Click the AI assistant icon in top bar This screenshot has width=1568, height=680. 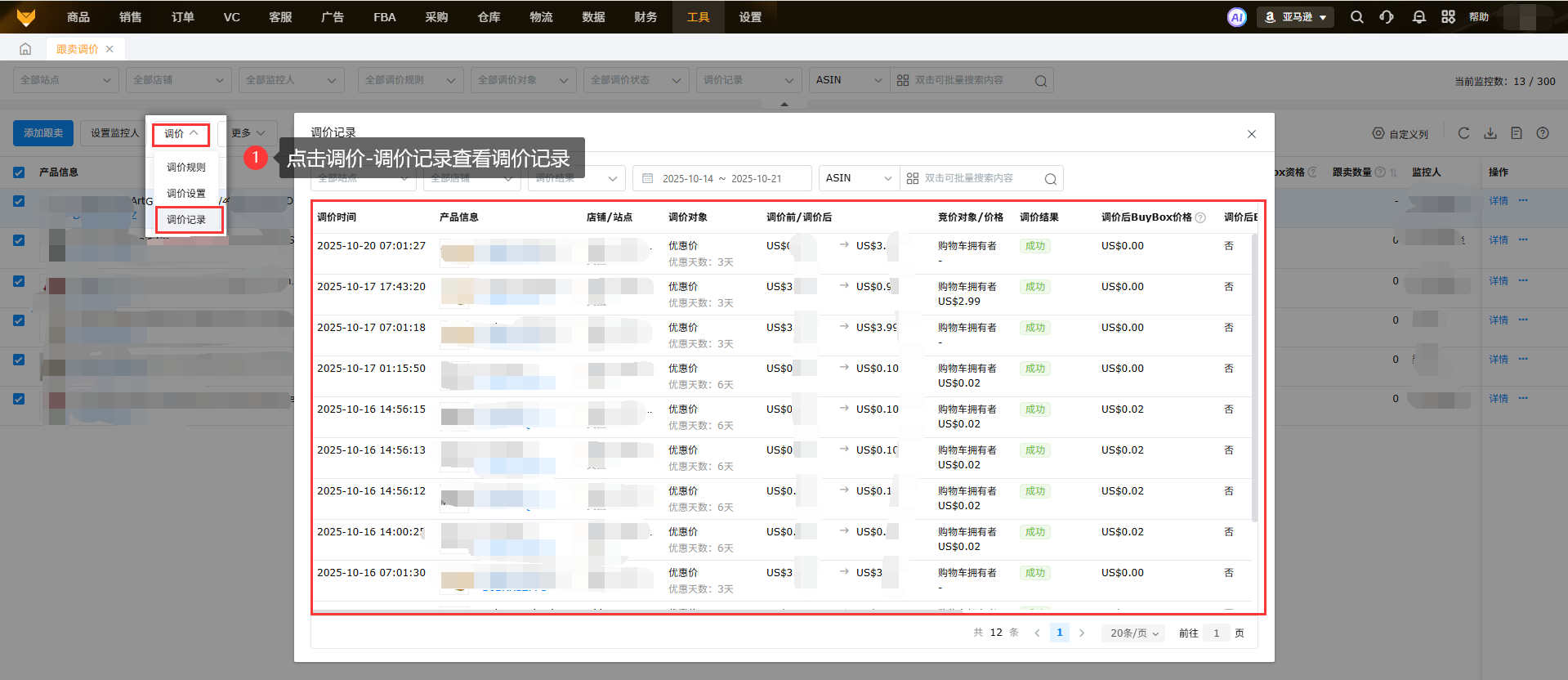pyautogui.click(x=1236, y=17)
